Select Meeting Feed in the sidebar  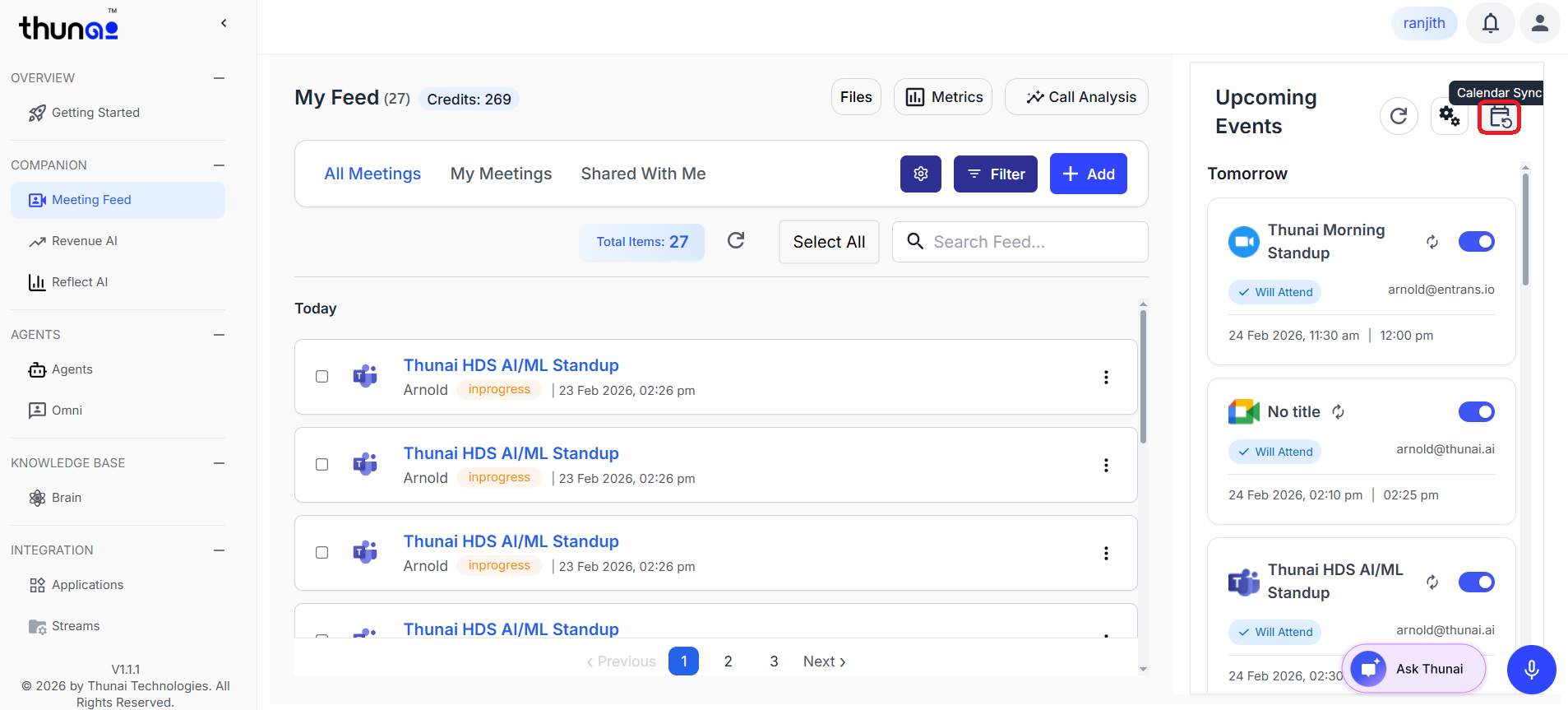118,200
